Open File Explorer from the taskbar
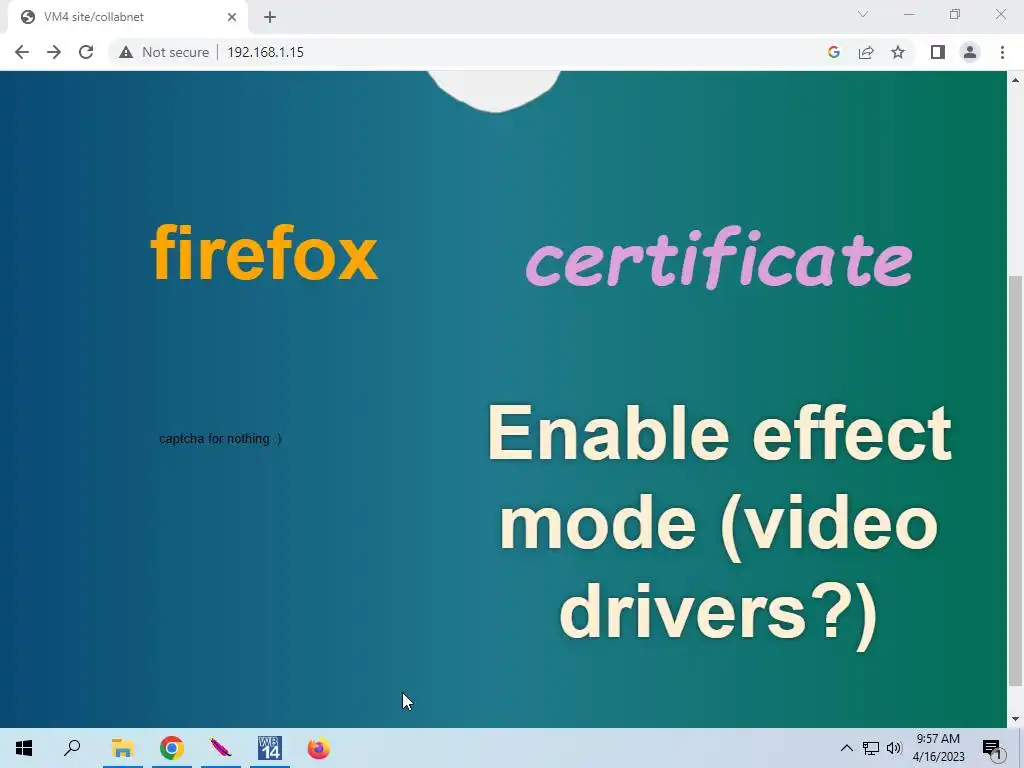Viewport: 1024px width, 768px height. point(122,748)
